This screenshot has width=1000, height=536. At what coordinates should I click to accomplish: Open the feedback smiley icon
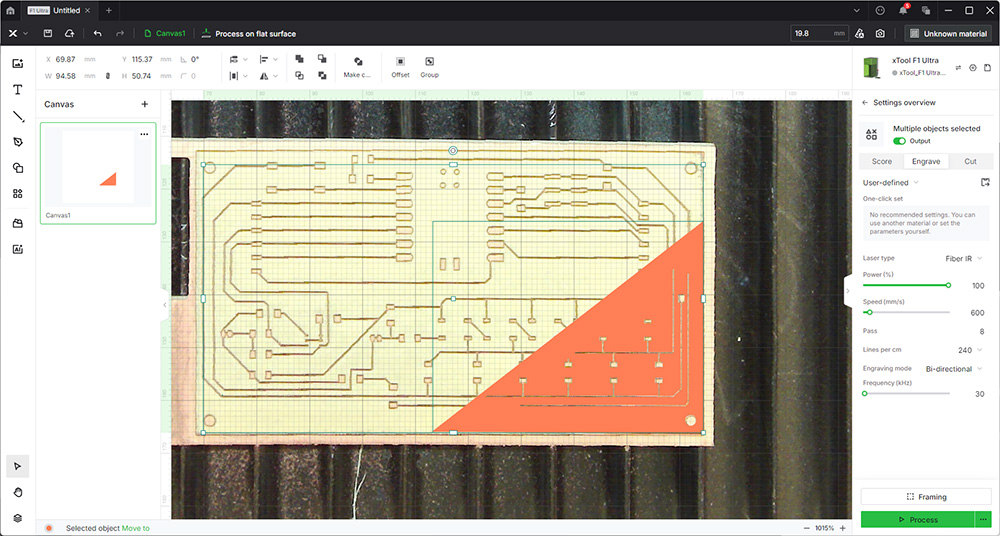tap(881, 10)
